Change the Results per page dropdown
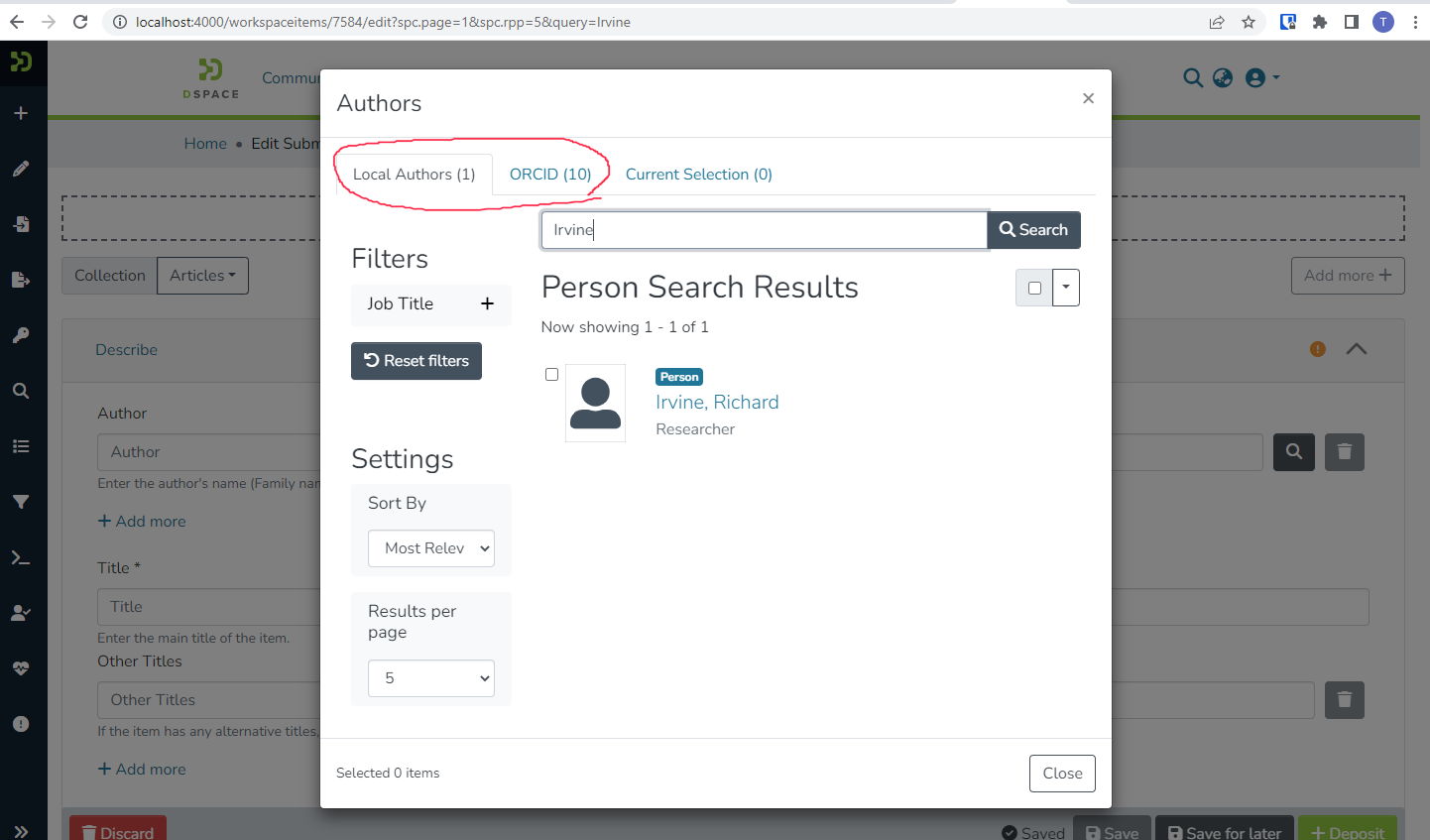 point(430,677)
